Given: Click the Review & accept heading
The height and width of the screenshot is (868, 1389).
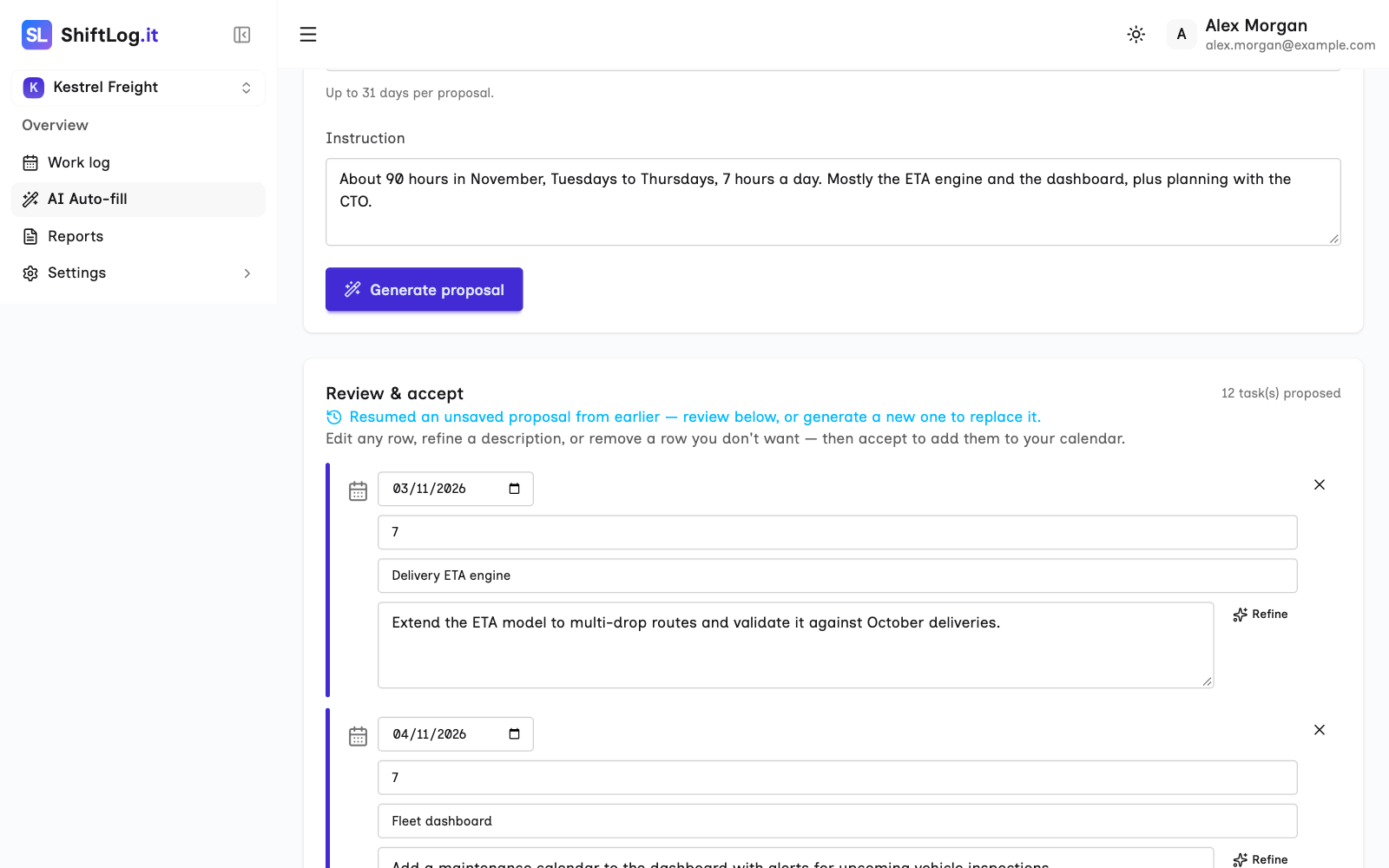Looking at the screenshot, I should click(x=394, y=394).
